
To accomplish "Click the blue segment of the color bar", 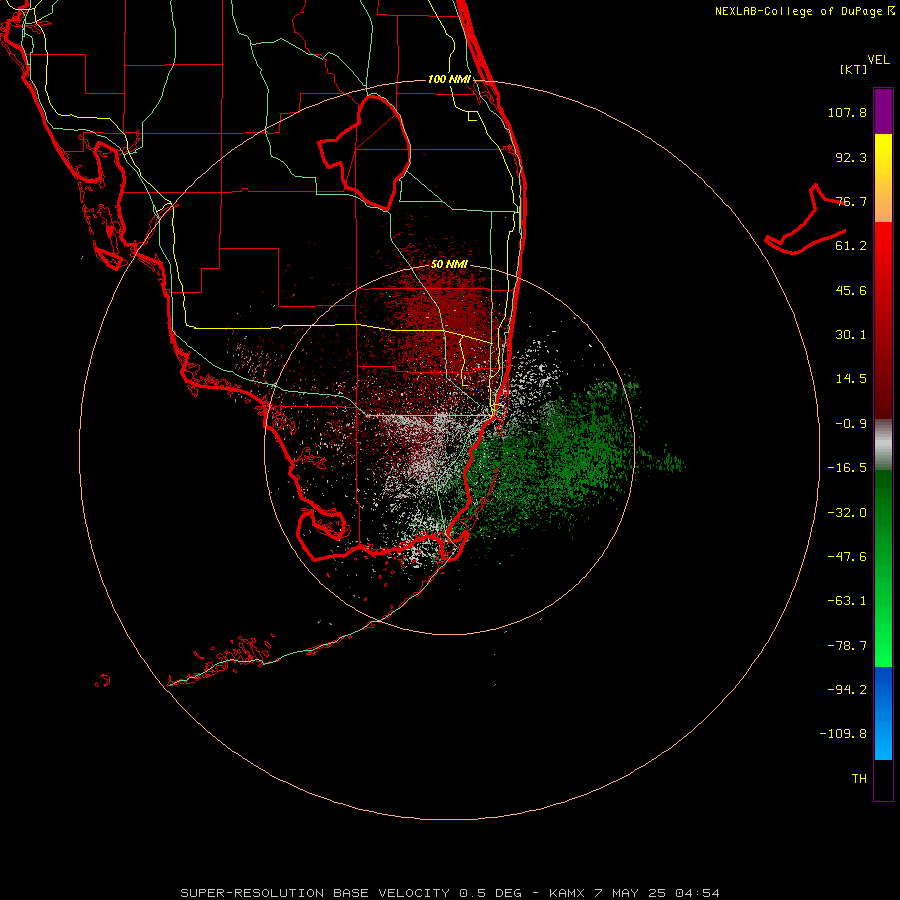I will click(883, 713).
